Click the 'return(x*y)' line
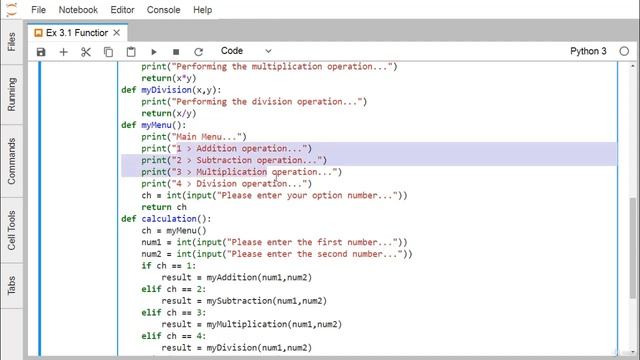The width and height of the screenshot is (640, 360). click(169, 78)
